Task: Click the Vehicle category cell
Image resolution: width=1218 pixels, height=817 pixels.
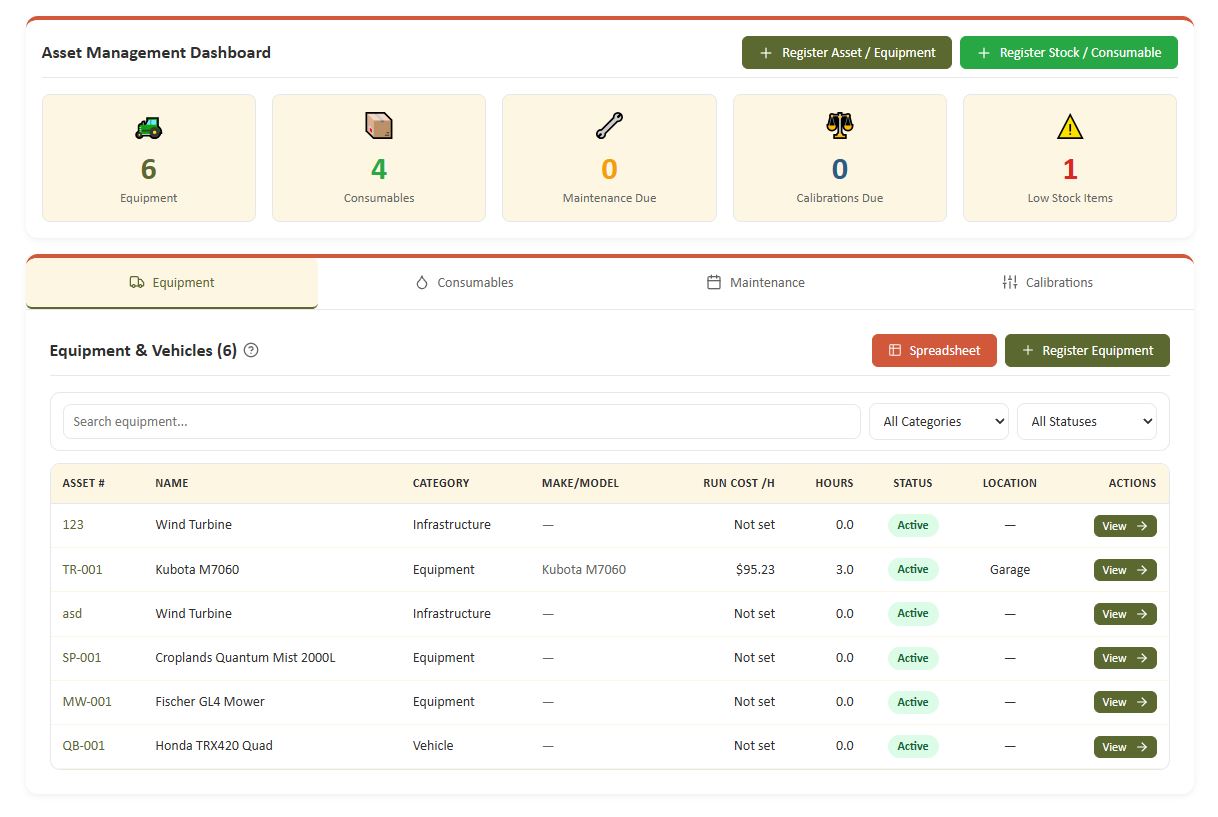Action: coord(433,746)
